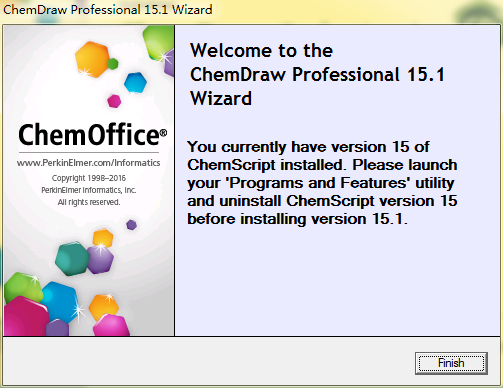Click the registered trademark symbol after ChemOffice
503x388 pixels.
163,133
